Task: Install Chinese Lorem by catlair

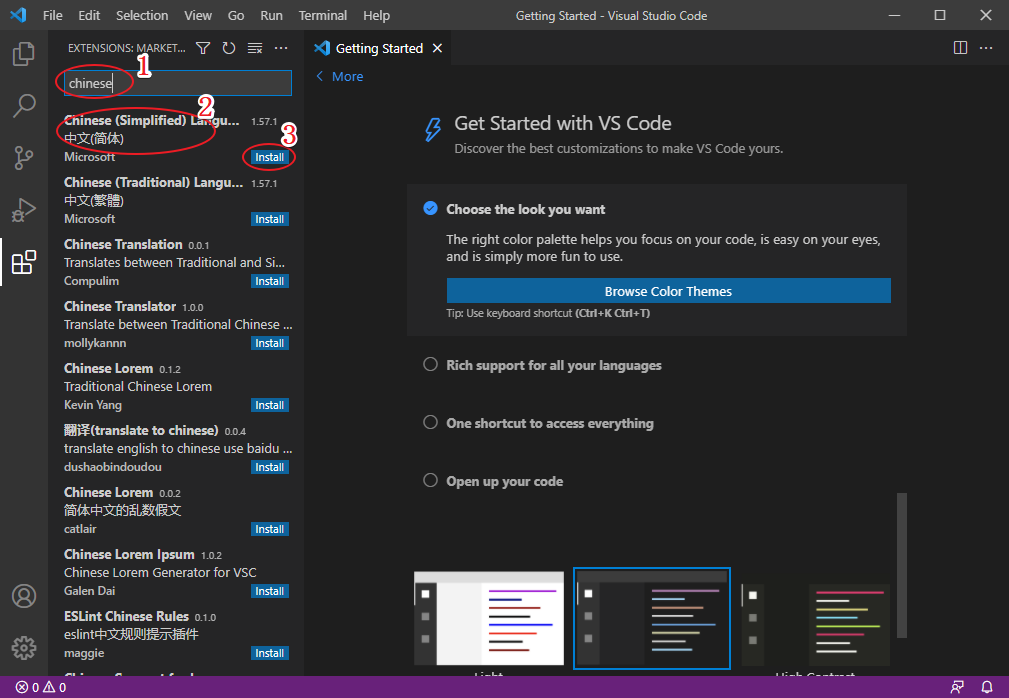Action: tap(270, 529)
